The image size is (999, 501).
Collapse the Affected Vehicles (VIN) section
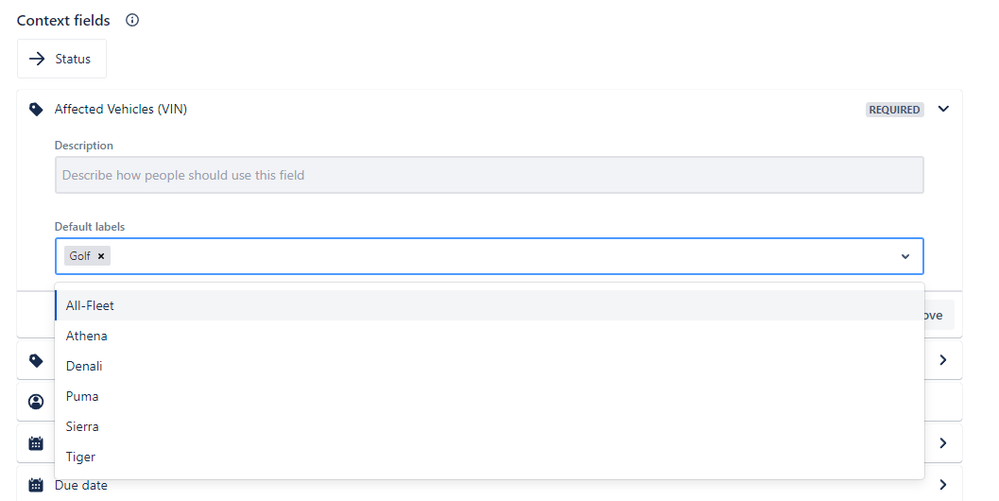pos(944,109)
